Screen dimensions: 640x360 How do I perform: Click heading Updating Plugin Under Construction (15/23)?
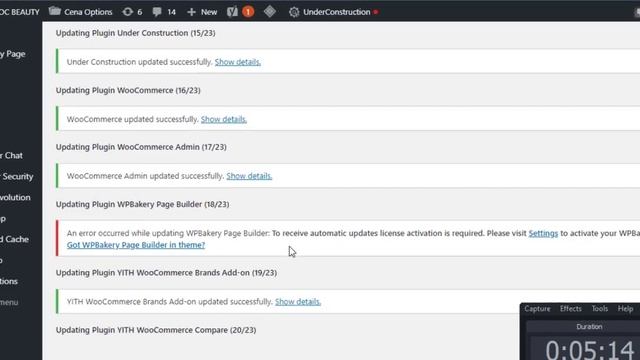[136, 33]
